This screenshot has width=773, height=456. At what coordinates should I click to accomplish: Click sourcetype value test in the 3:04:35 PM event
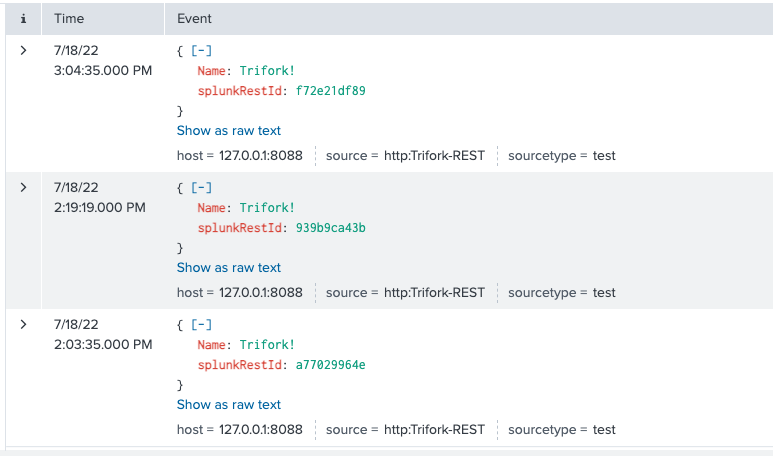(604, 156)
